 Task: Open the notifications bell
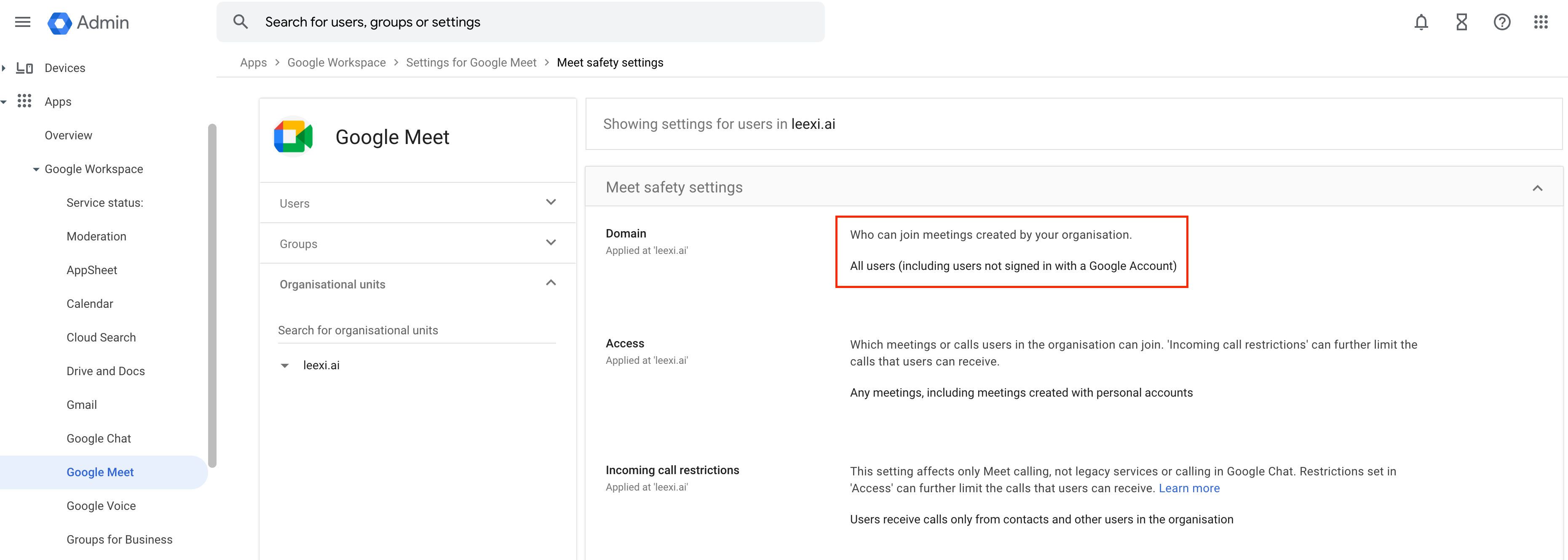[1421, 22]
